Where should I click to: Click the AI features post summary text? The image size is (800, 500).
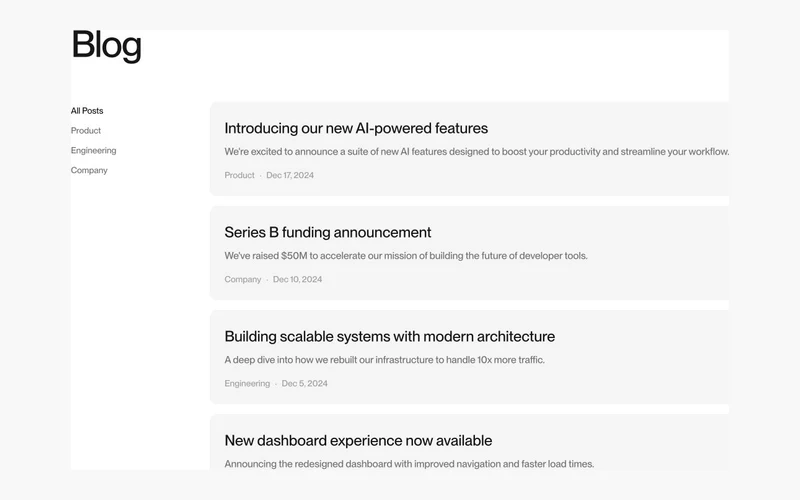(477, 152)
